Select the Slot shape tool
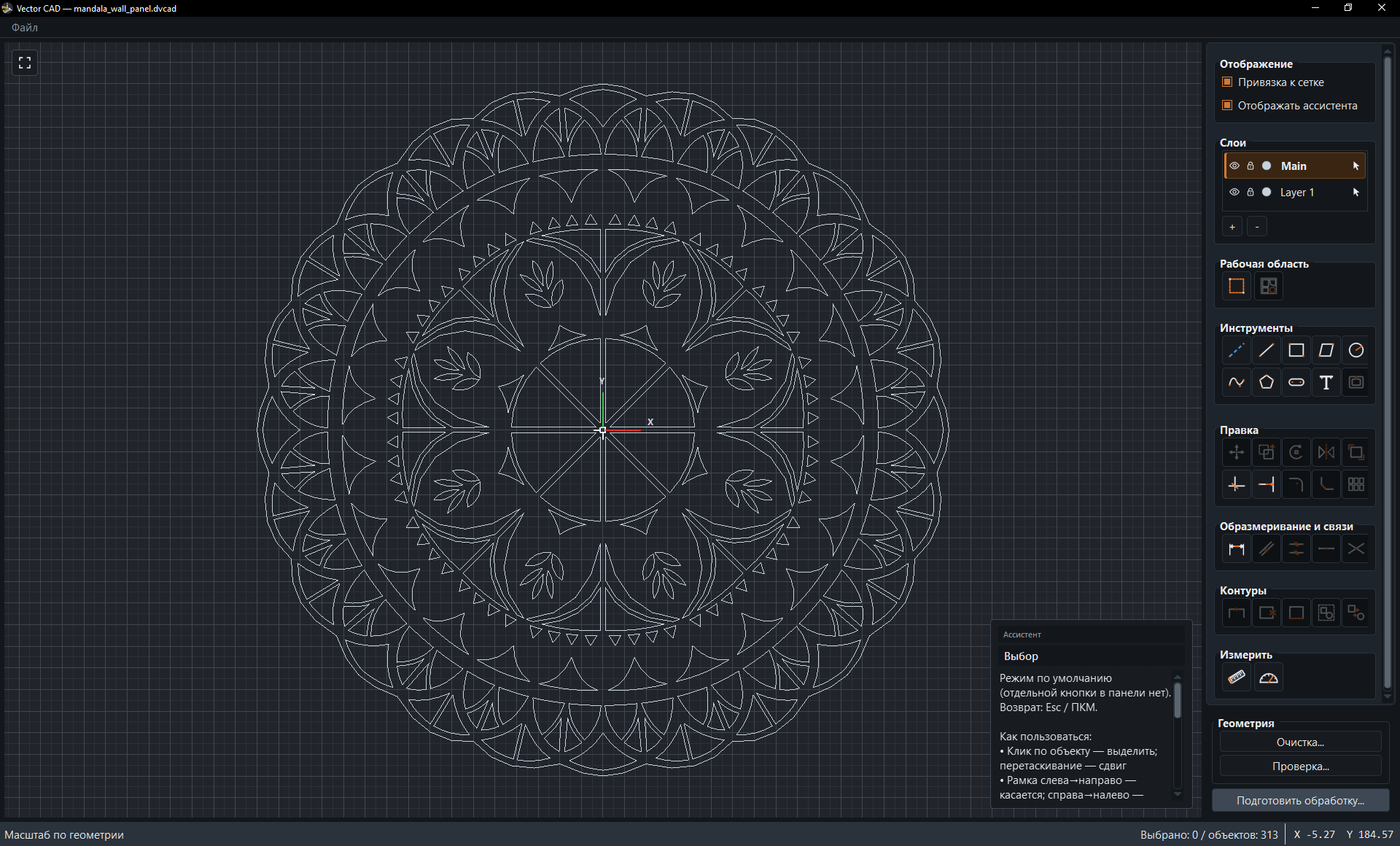Viewport: 1400px width, 846px height. click(x=1296, y=382)
